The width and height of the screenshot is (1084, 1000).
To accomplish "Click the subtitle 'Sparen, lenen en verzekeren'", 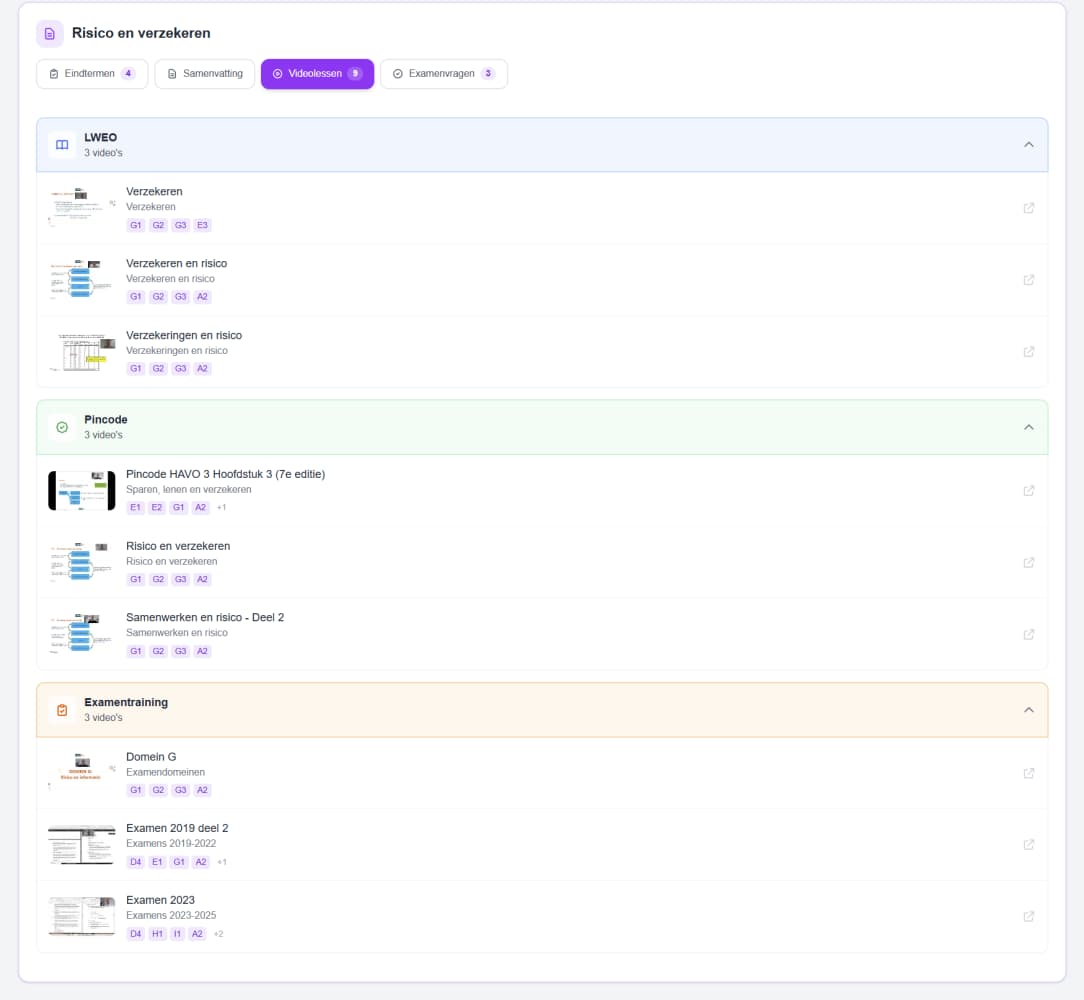I will click(x=189, y=490).
